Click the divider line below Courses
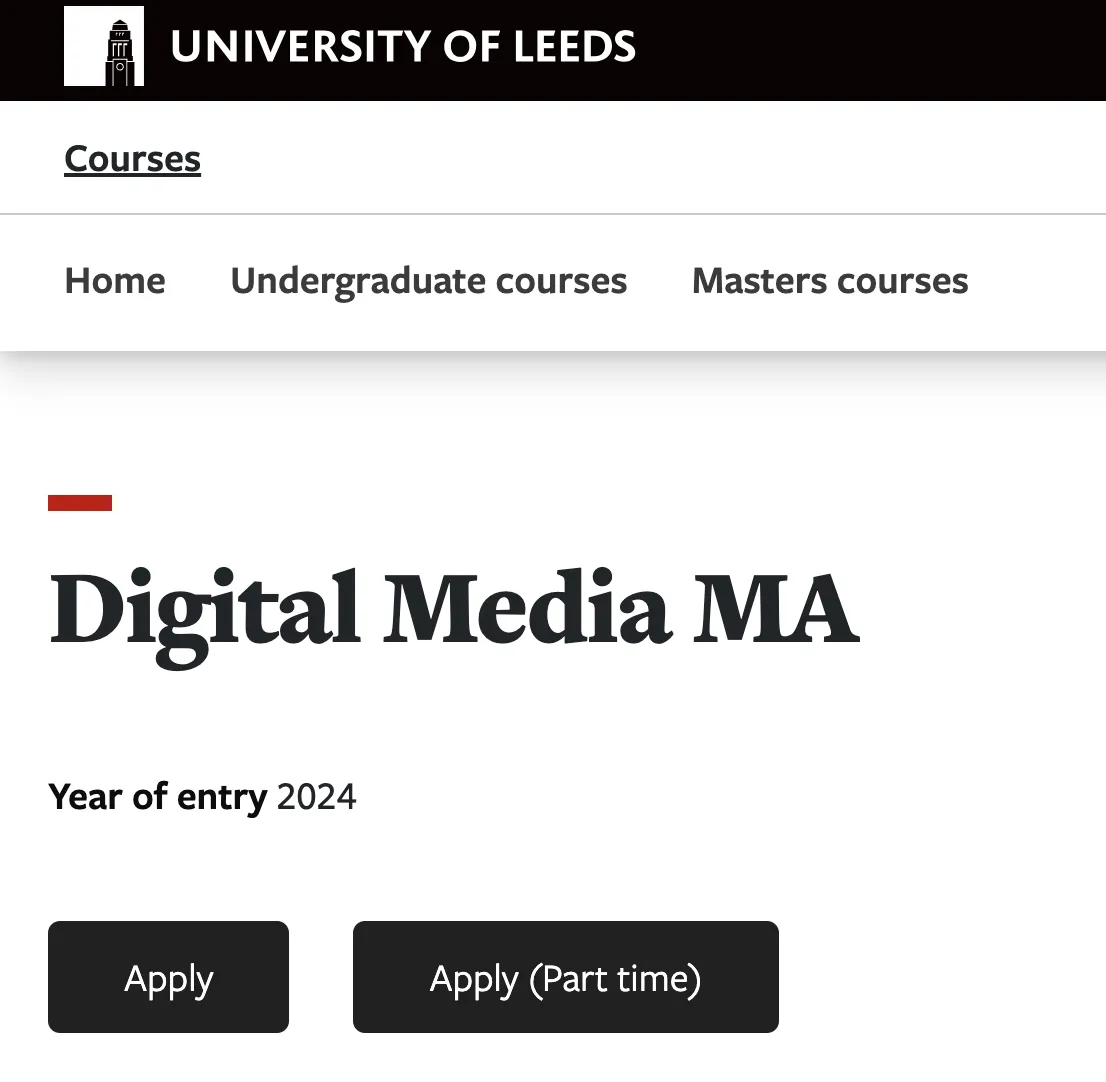1106x1082 pixels. pos(600,214)
